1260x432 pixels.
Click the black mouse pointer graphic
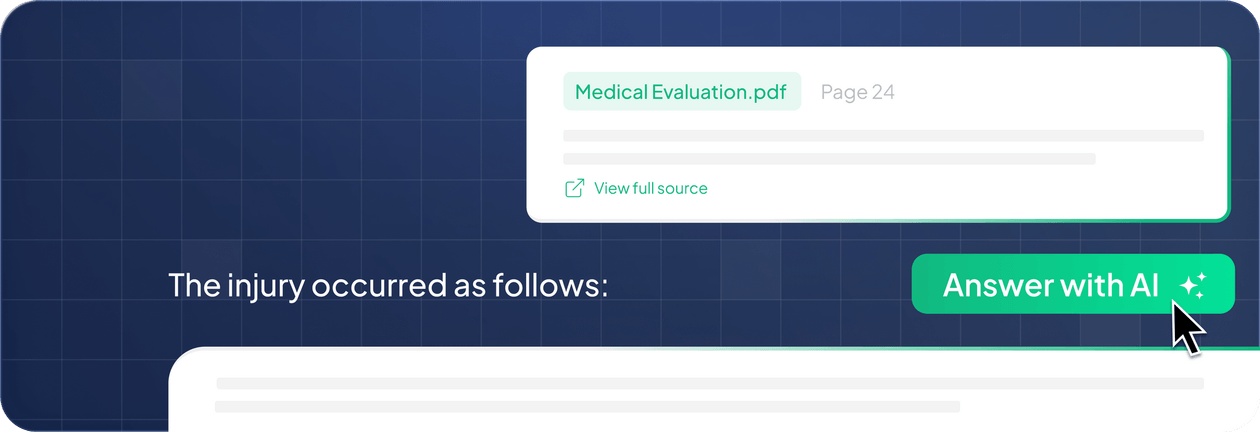[x=1187, y=328]
